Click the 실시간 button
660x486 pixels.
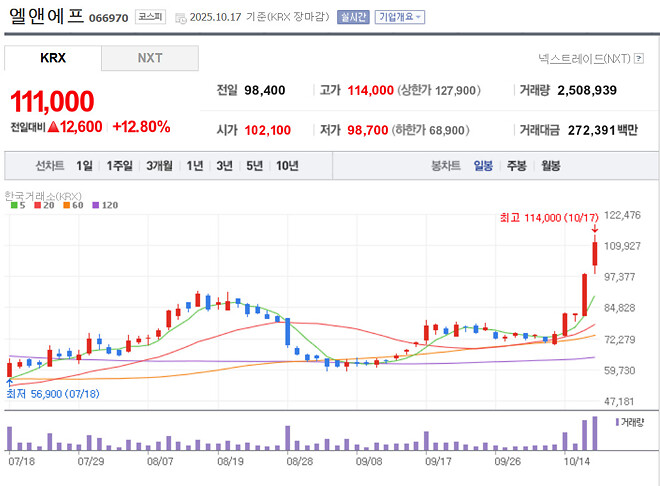(353, 17)
